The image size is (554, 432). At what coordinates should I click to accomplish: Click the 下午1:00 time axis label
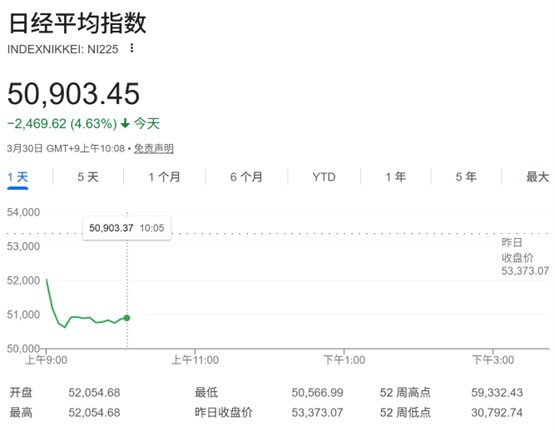[344, 360]
